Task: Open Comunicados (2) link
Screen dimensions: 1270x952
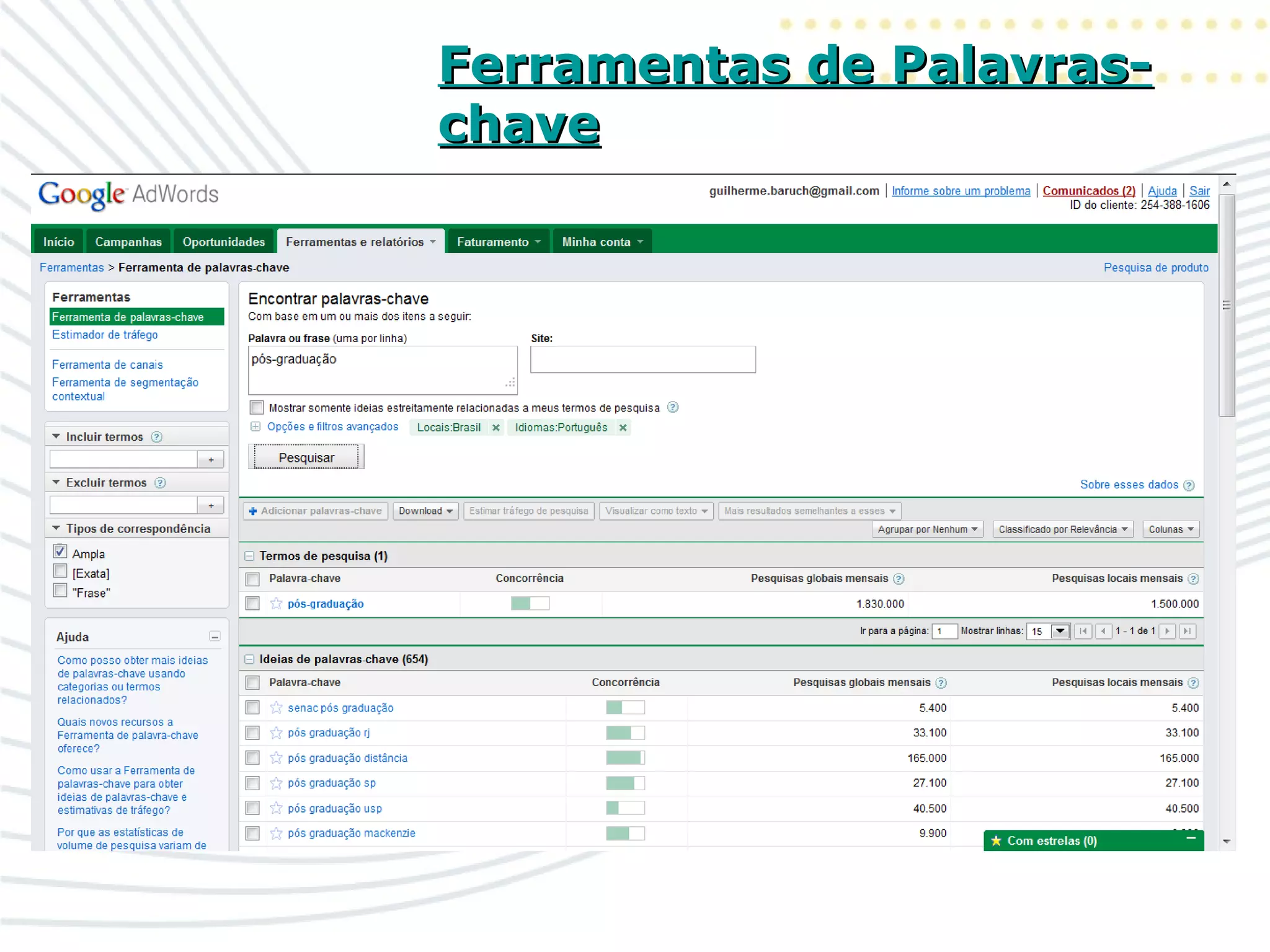Action: [x=1089, y=191]
